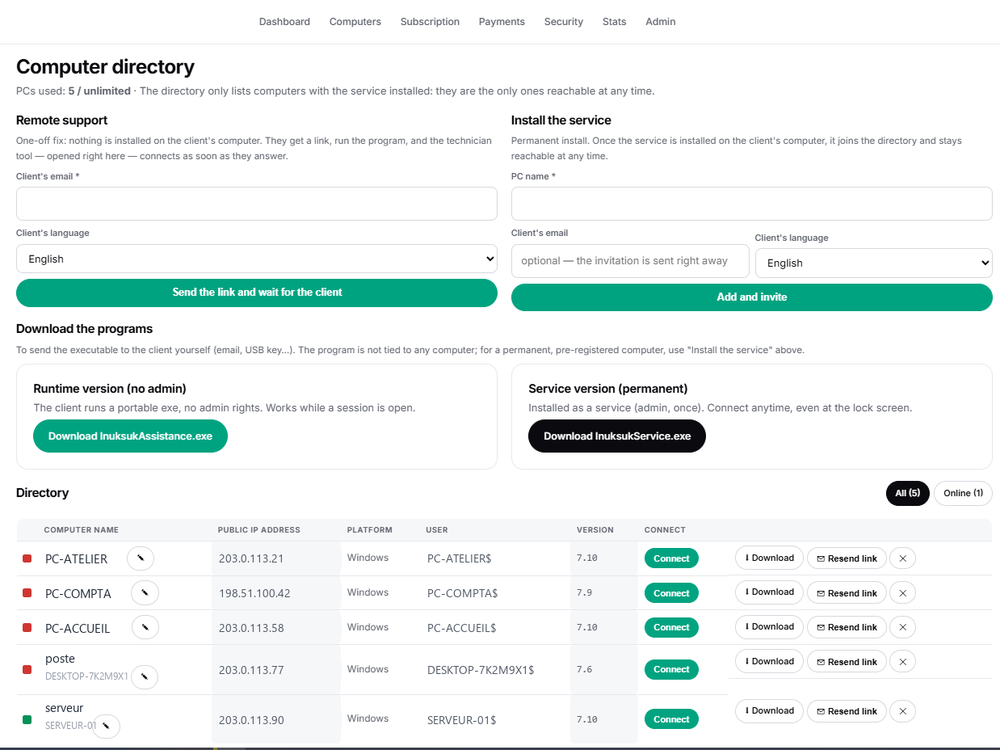The height and width of the screenshot is (750, 1000).
Task: Click the red offline status indicator of PC-ACCUEIL
Action: 27,627
